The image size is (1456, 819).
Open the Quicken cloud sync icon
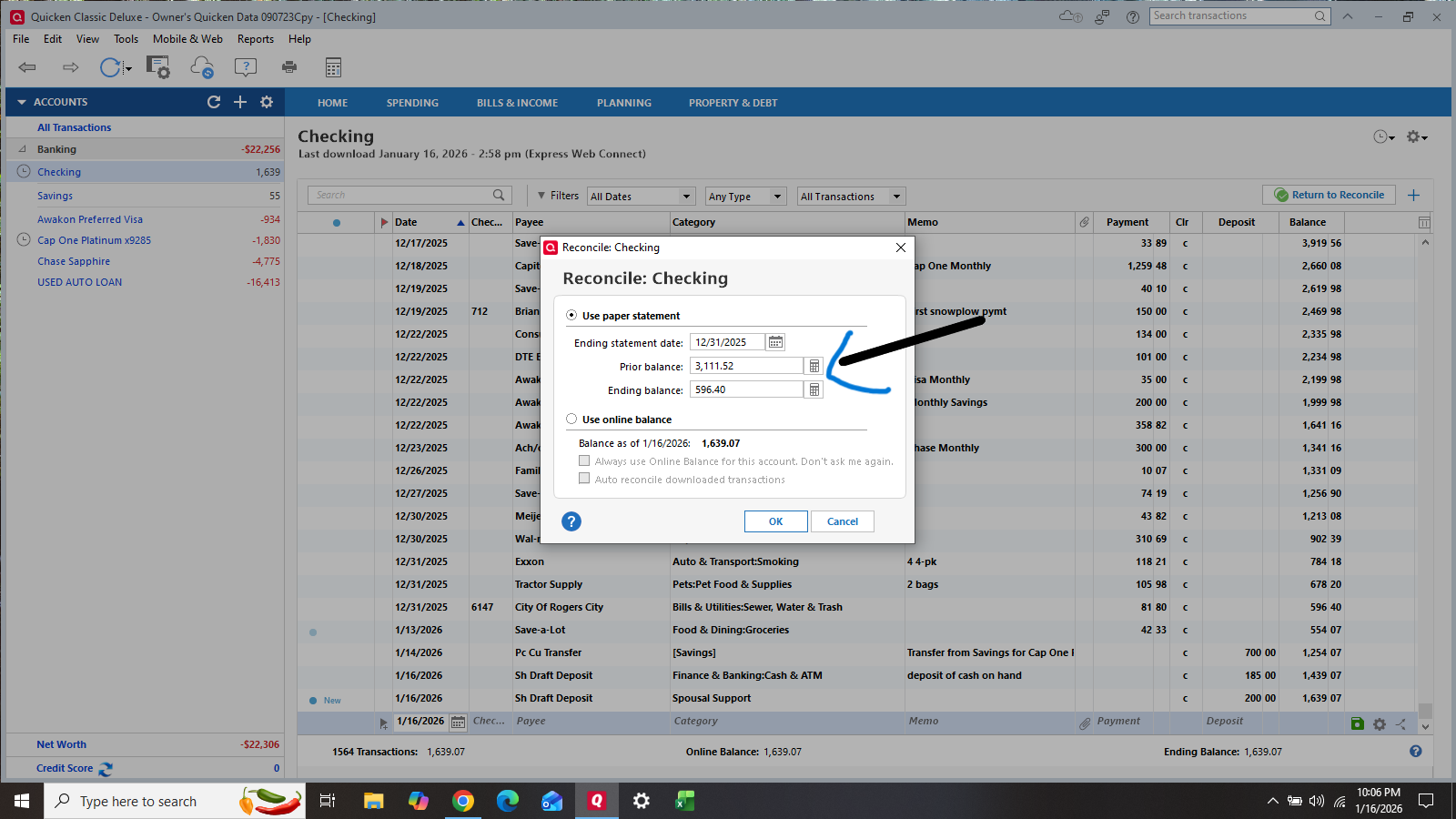pyautogui.click(x=201, y=67)
